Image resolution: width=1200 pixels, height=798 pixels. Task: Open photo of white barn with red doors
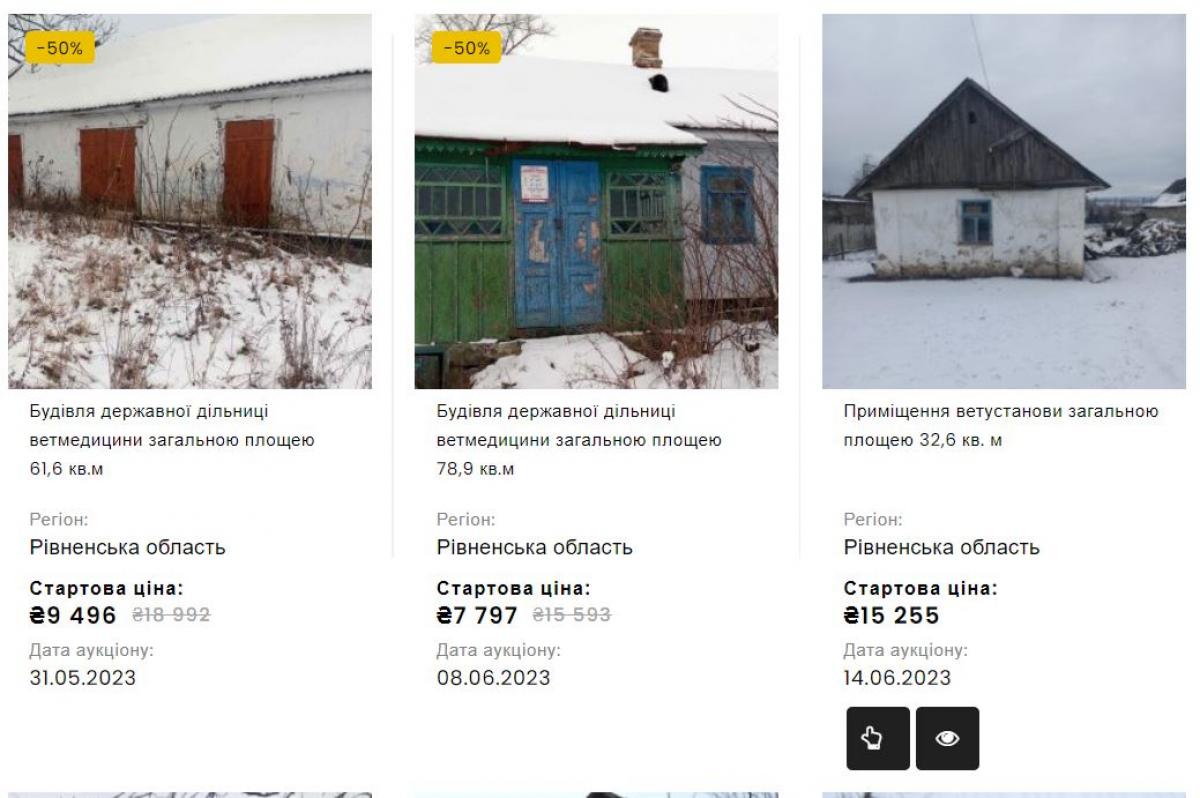[x=190, y=201]
